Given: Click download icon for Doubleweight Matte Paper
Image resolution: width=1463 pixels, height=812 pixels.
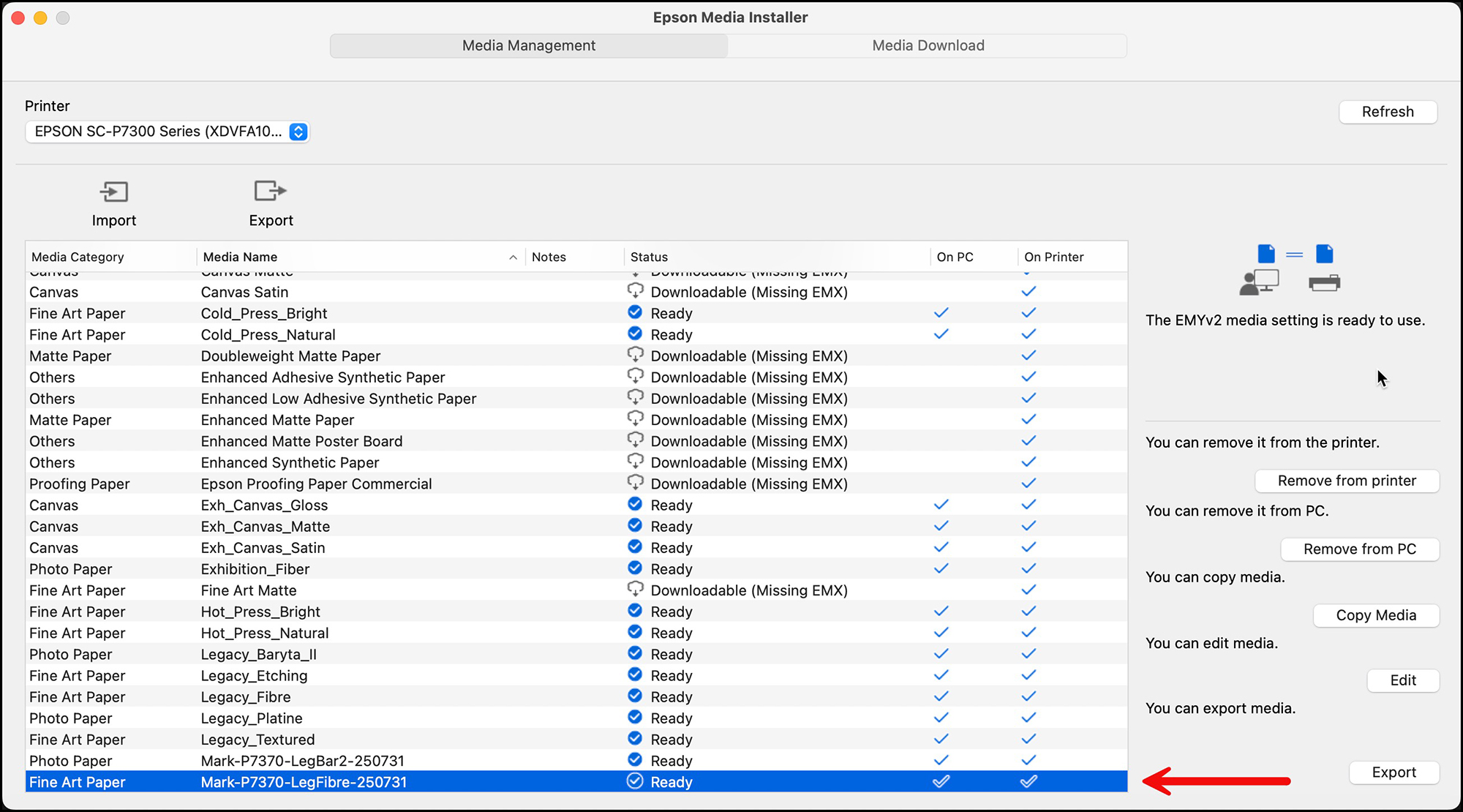Looking at the screenshot, I should (x=635, y=355).
